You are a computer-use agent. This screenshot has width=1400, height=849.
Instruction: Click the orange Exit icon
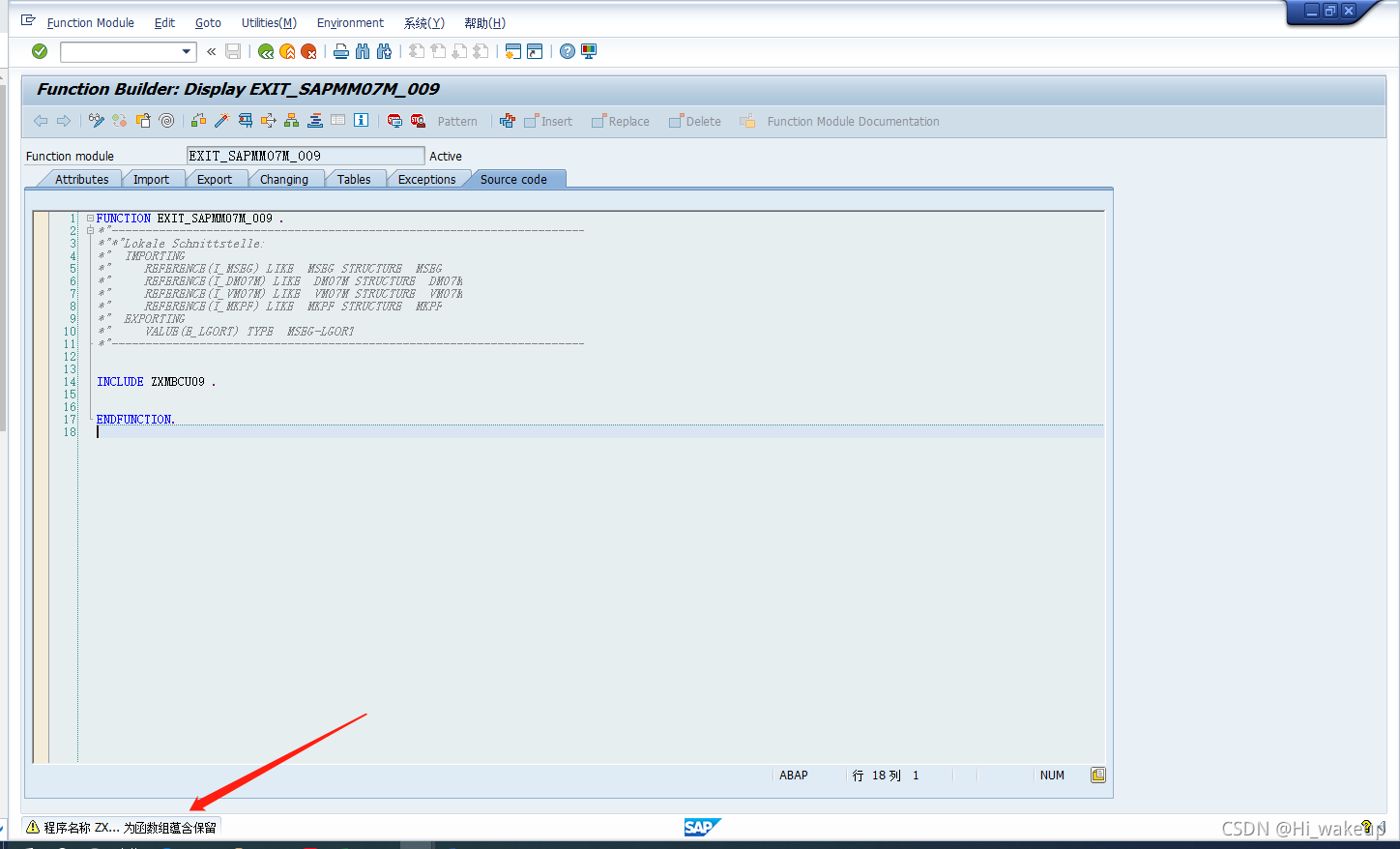click(x=287, y=51)
